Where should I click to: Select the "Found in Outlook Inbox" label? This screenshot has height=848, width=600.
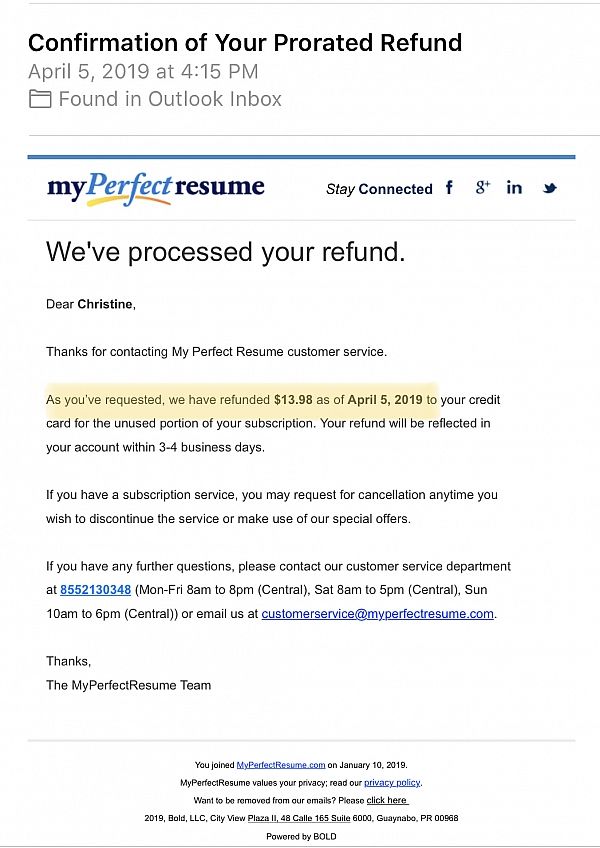click(x=170, y=99)
